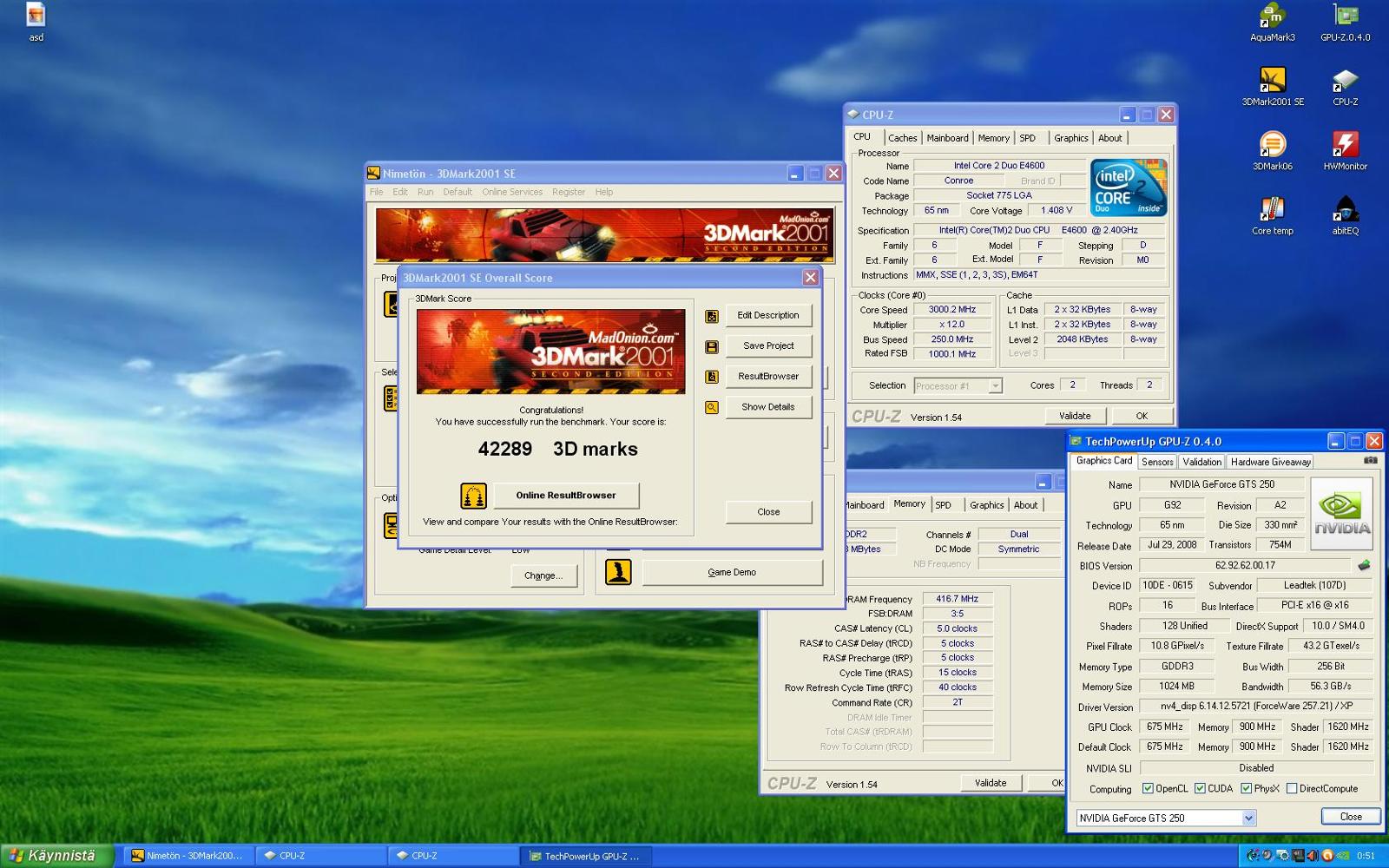The image size is (1389, 868).
Task: Click the 42289 3D marks score text
Action: click(557, 449)
